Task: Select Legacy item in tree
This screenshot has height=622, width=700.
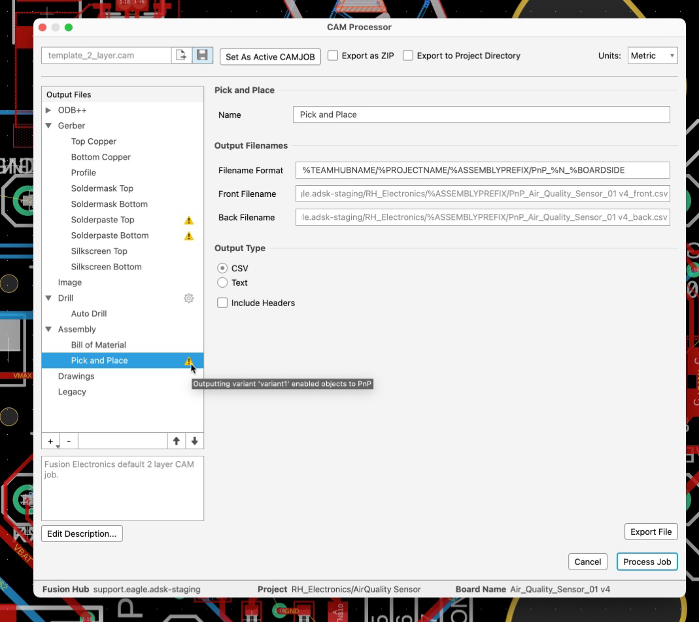Action: pyautogui.click(x=72, y=392)
